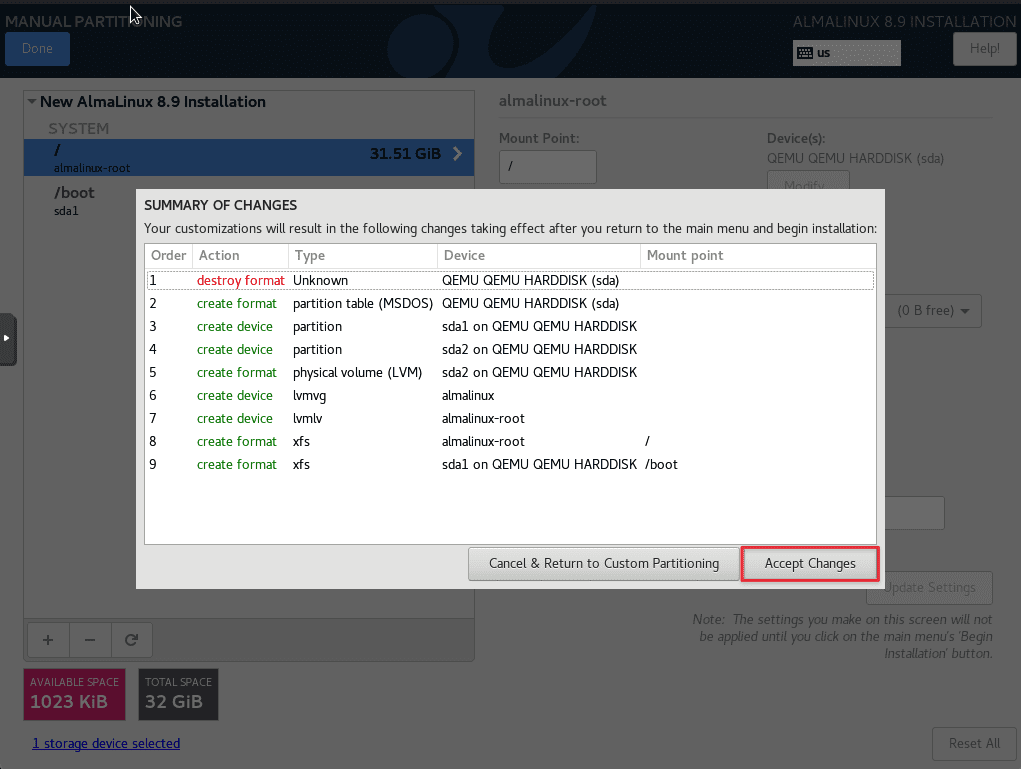Click Cancel & Return to Custom Partitioning
Viewport: 1021px width, 769px height.
[x=604, y=563]
